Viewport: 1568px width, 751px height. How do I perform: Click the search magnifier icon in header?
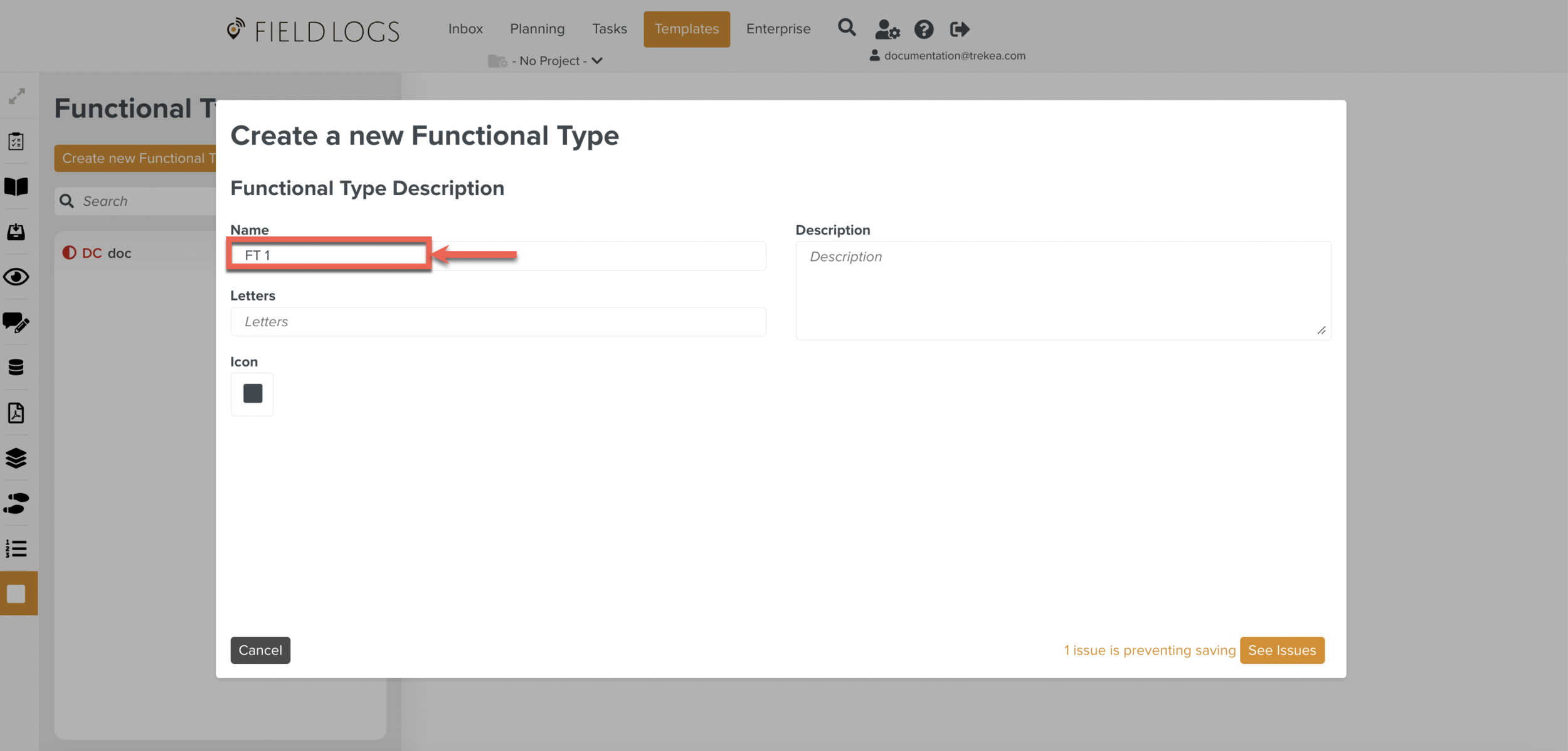846,28
